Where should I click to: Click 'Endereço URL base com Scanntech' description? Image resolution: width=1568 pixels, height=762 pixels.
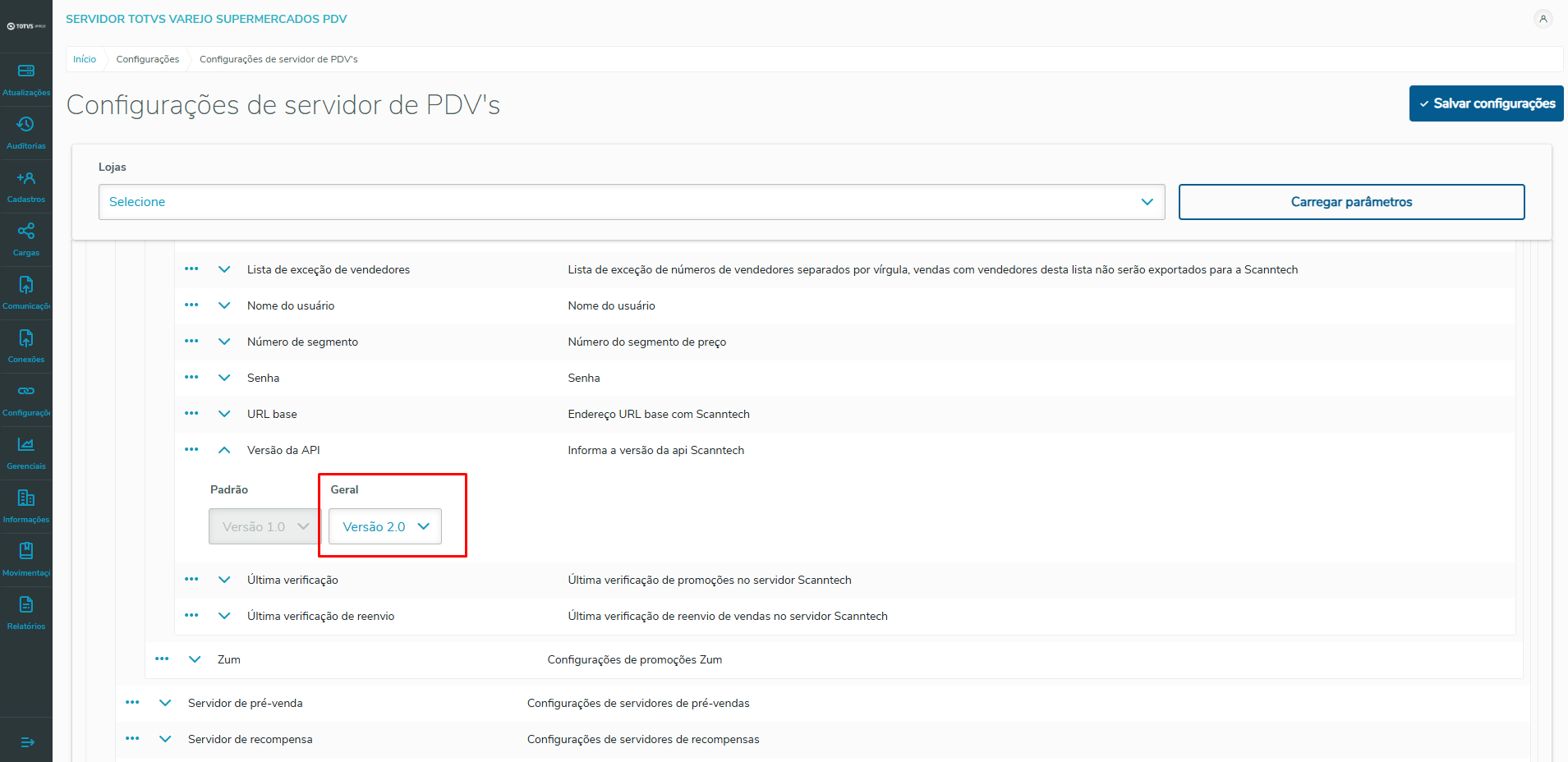[659, 414]
